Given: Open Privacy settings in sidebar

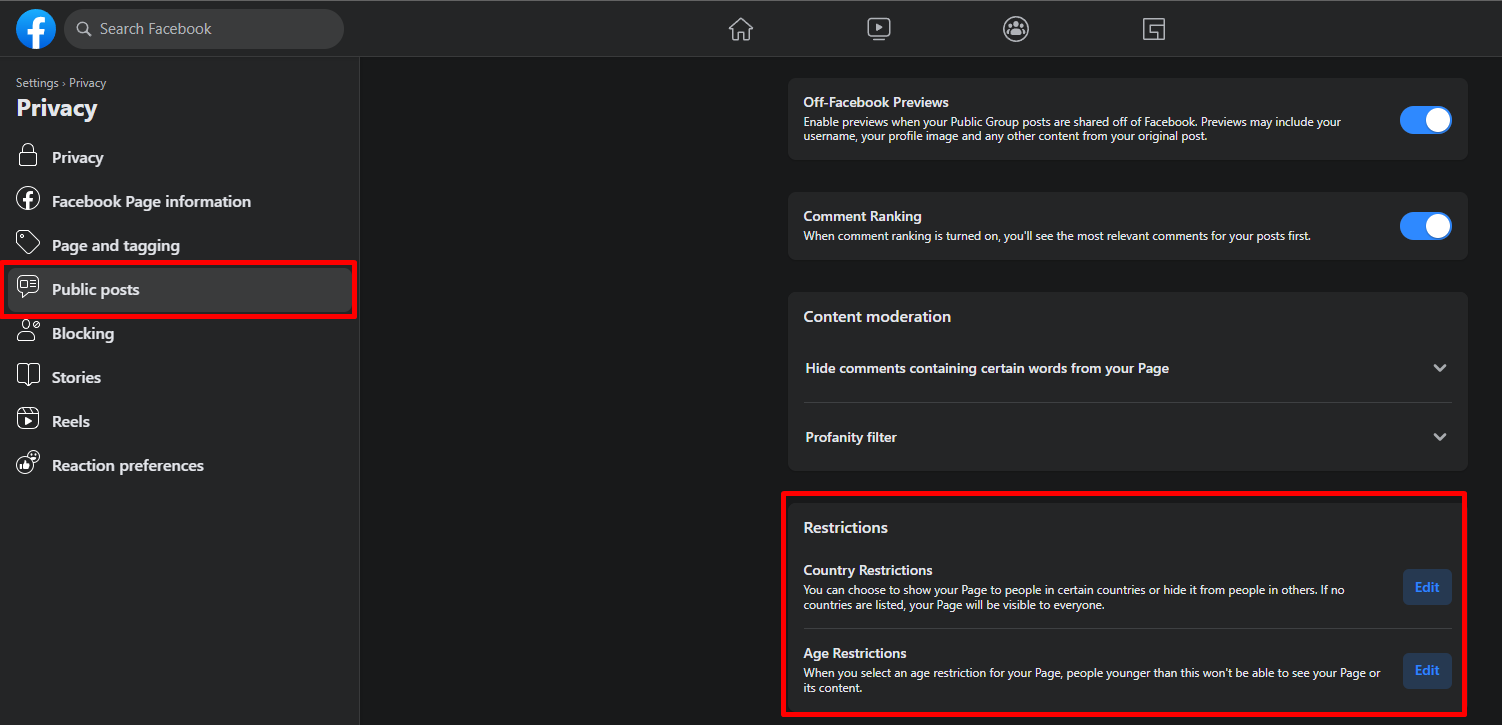Looking at the screenshot, I should [x=180, y=157].
